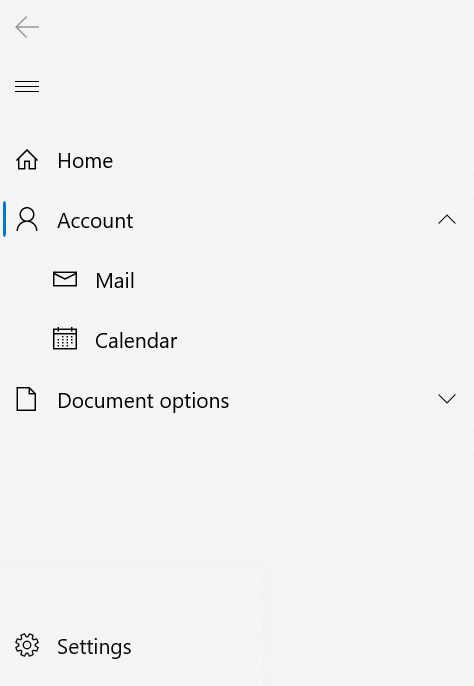Screen dimensions: 474x686
Task: Click the Settings gear icon
Action: 27,645
